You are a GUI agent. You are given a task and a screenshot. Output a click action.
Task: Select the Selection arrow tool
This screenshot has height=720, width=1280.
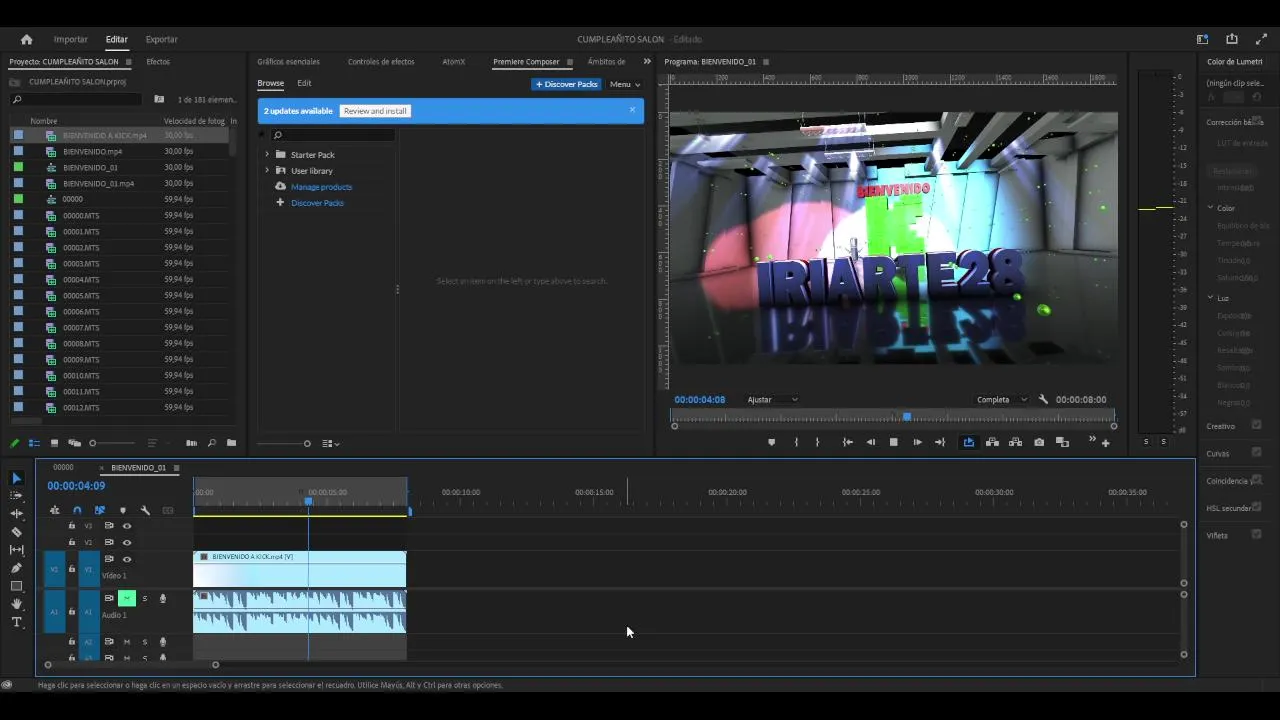[x=16, y=478]
